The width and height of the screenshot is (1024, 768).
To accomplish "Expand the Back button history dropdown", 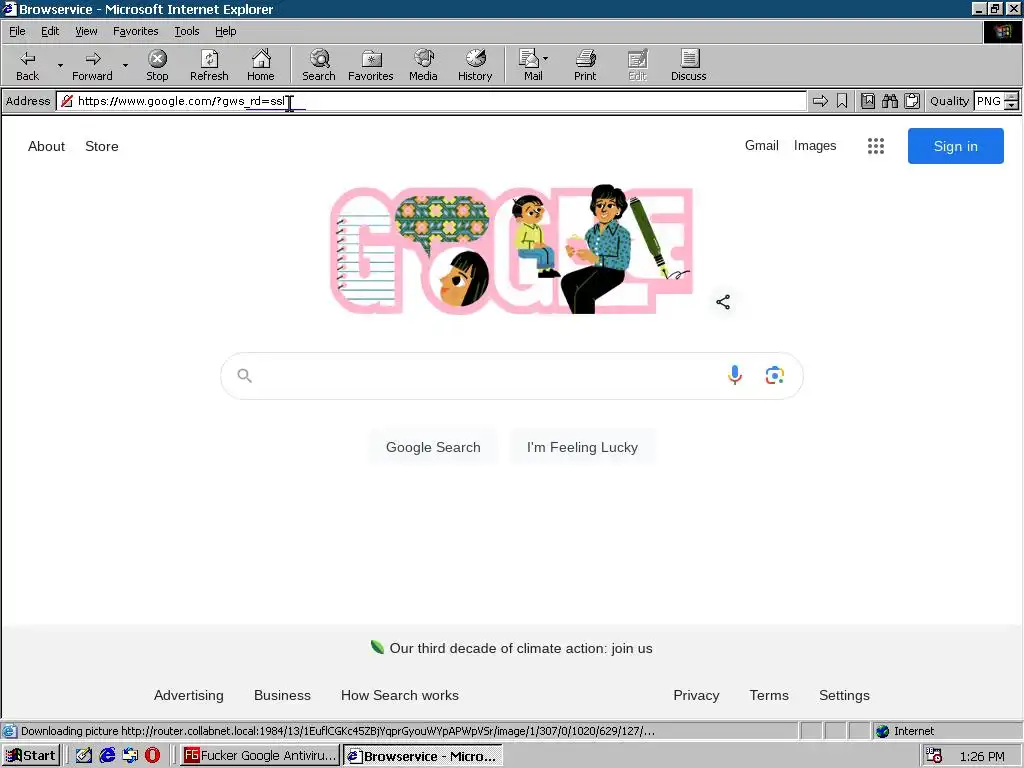I will point(60,65).
